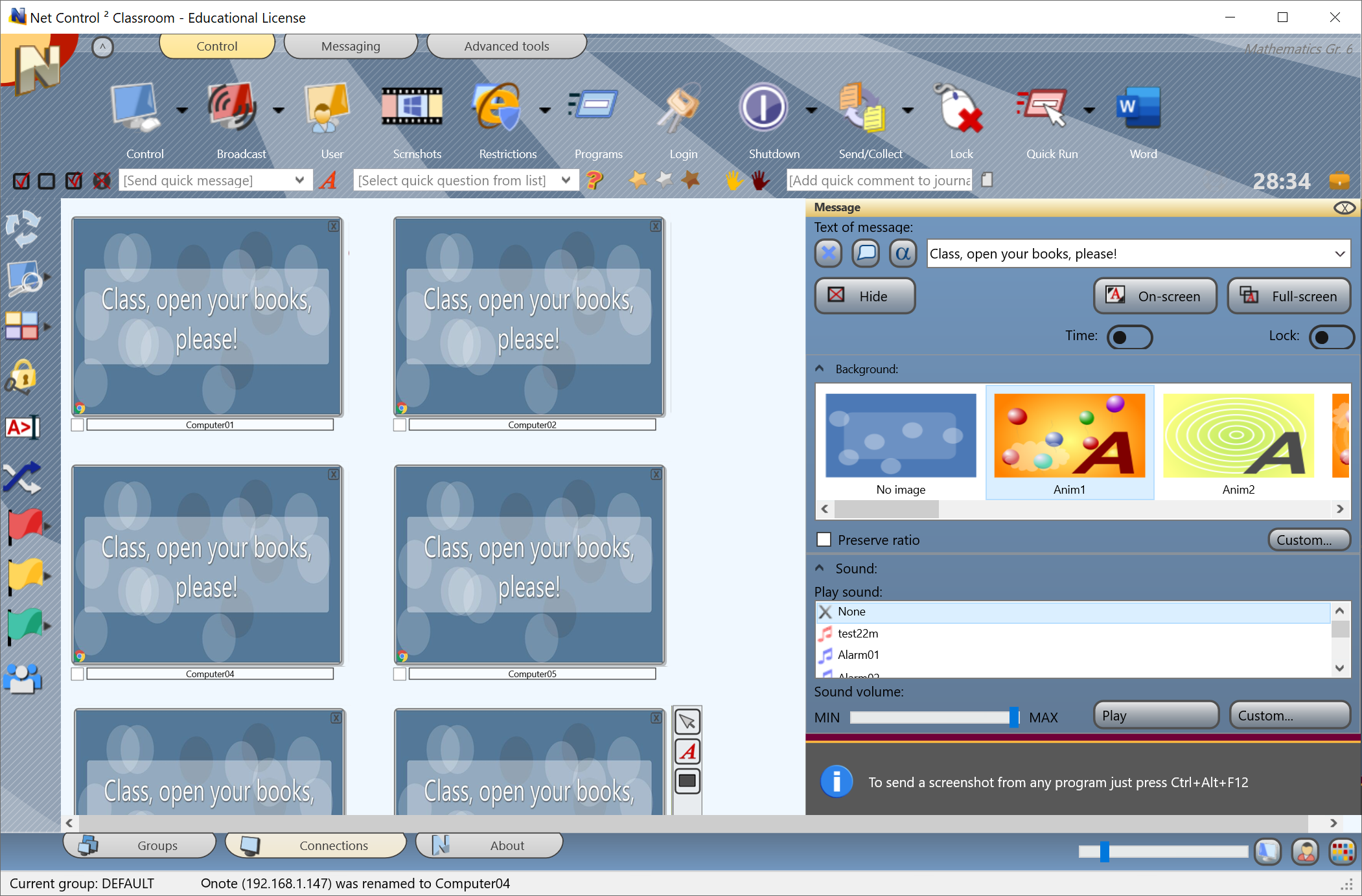Open the Connections bottom tab

[x=316, y=845]
